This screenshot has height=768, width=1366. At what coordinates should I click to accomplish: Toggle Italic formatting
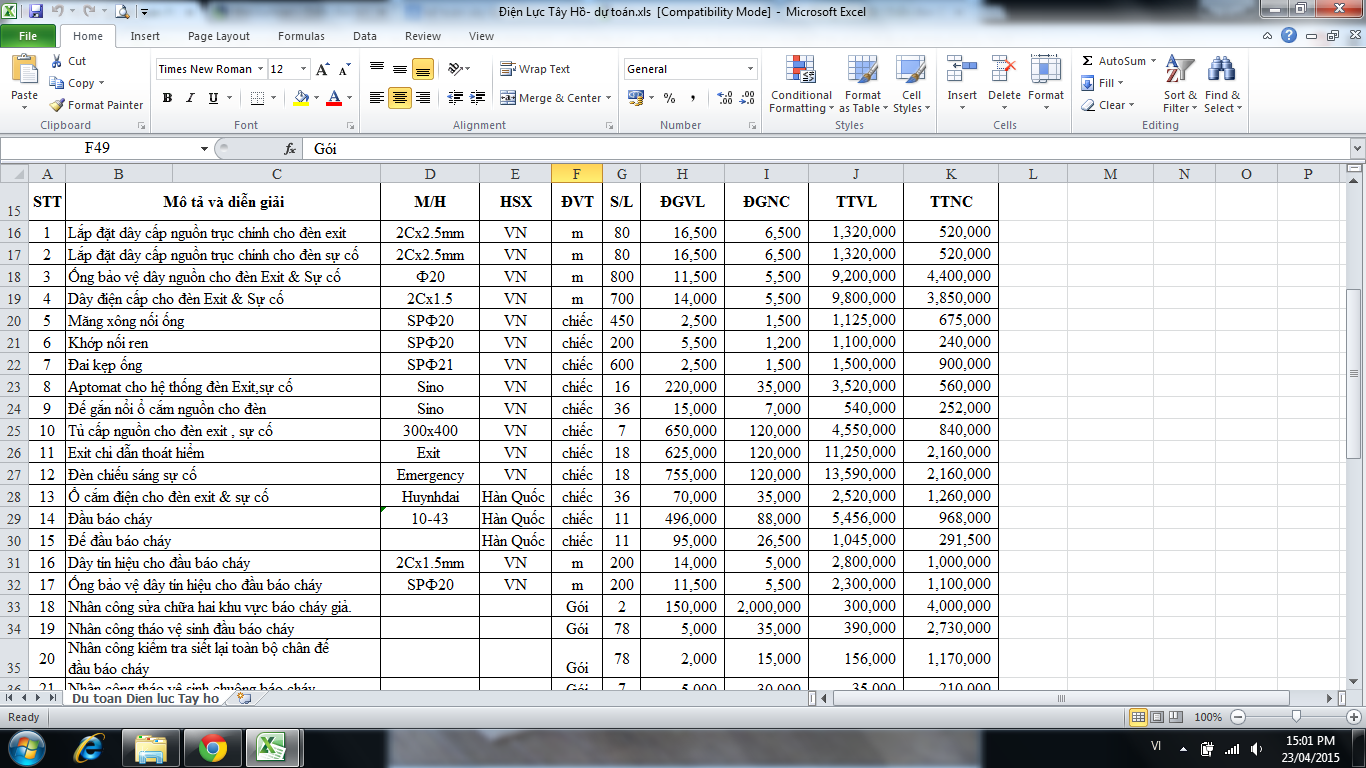pos(190,98)
